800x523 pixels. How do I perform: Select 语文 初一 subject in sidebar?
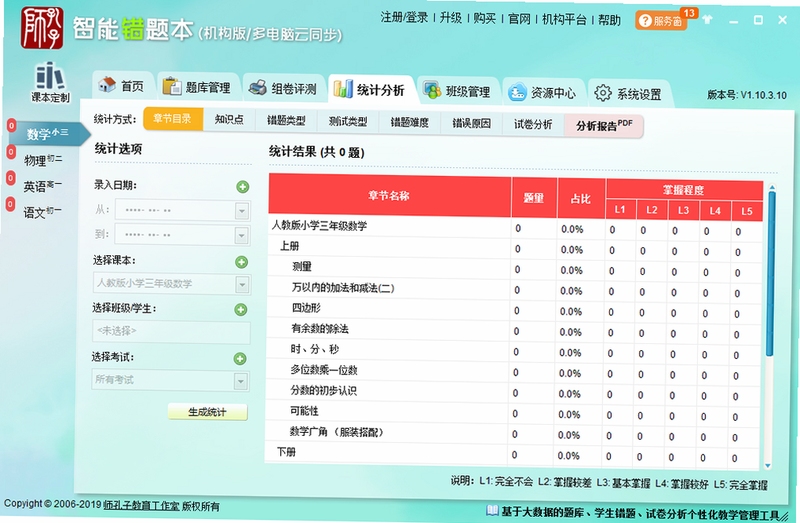click(41, 212)
